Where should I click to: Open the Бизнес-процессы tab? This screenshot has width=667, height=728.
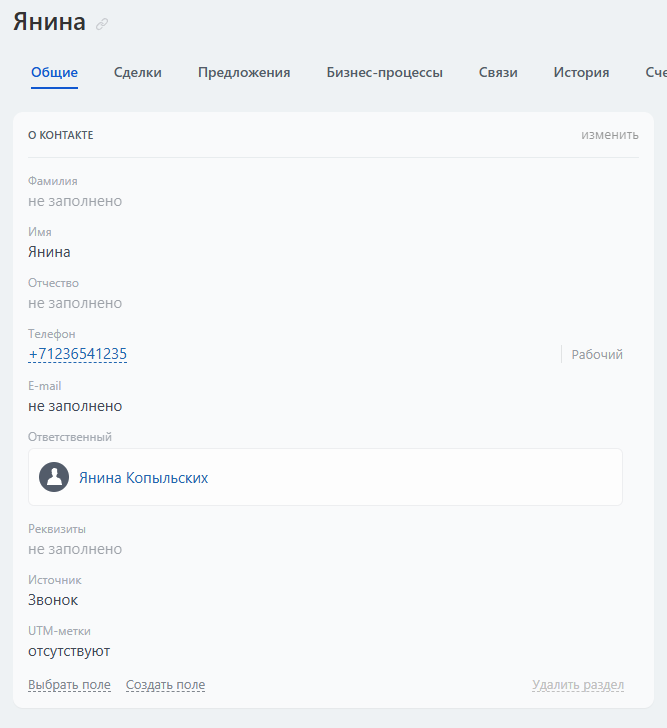pos(385,72)
